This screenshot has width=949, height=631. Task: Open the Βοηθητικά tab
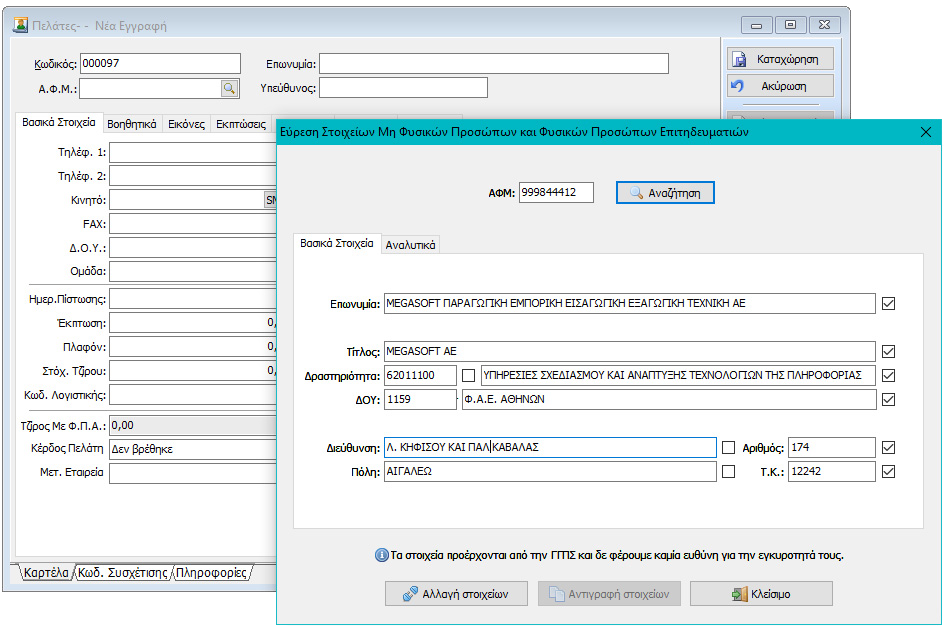[x=132, y=125]
